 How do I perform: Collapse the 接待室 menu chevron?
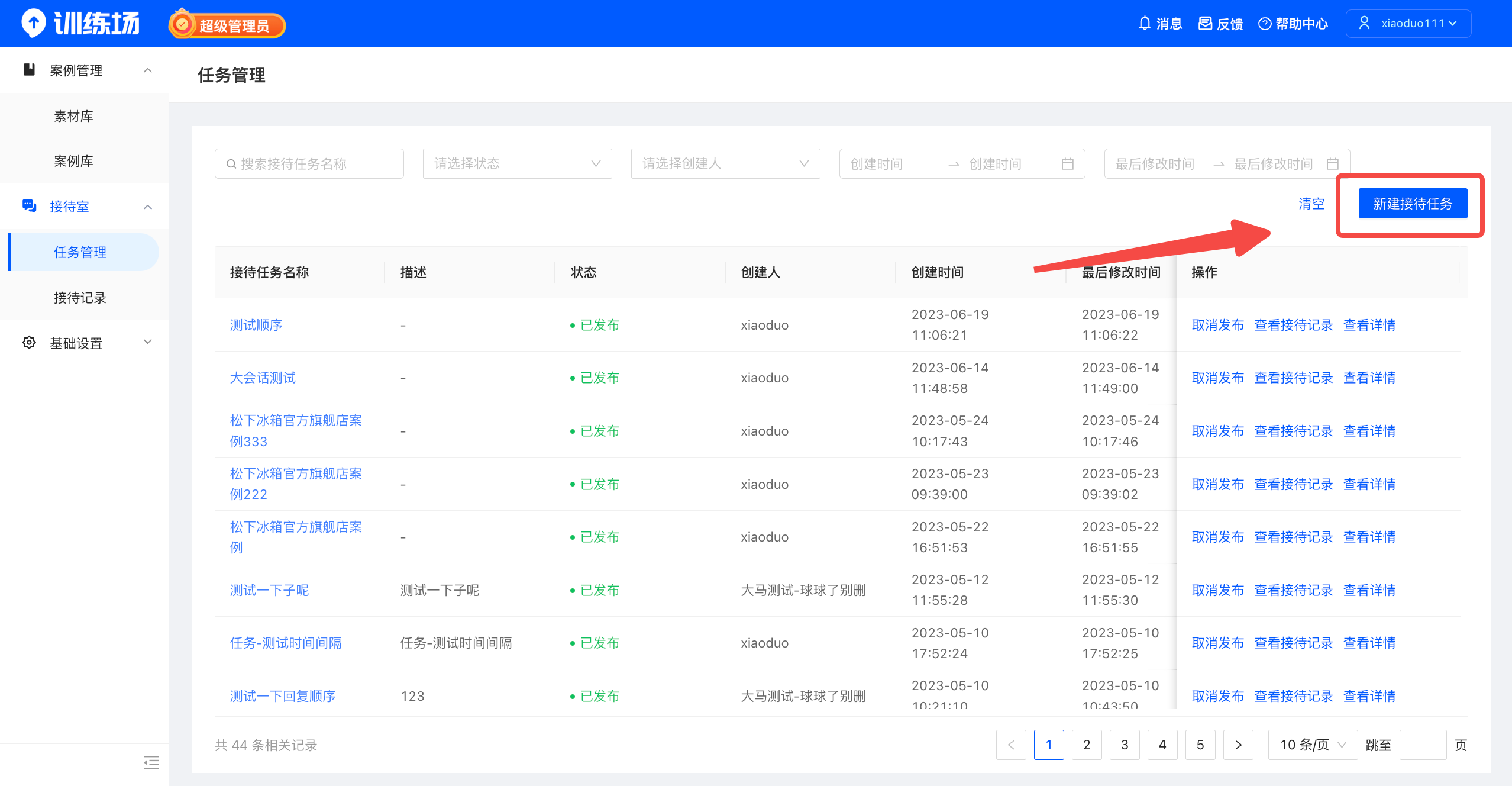coord(148,207)
